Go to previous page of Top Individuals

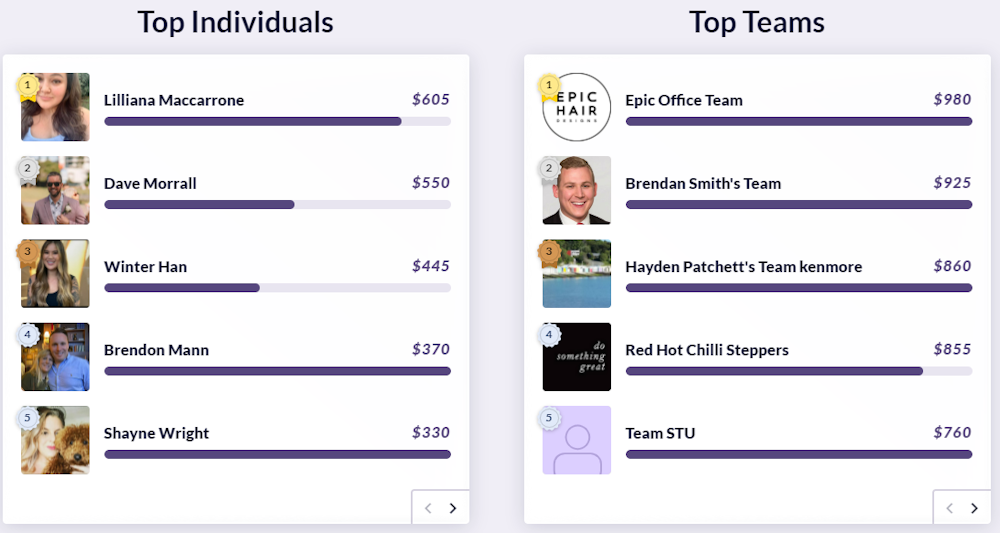(x=428, y=508)
